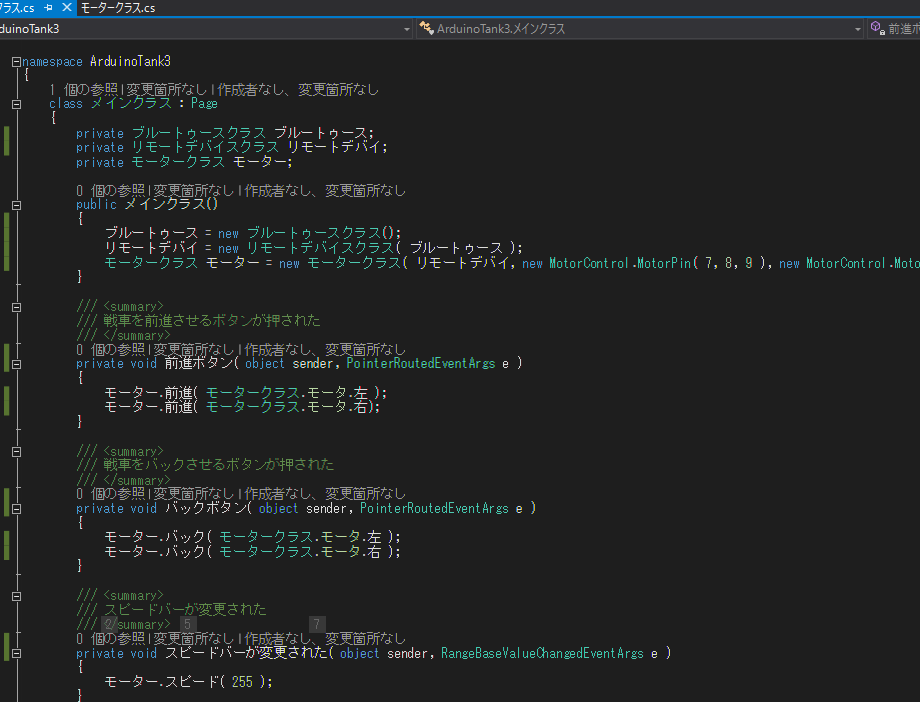Collapse the namespace ArduinoTank3 block
920x702 pixels.
click(x=16, y=62)
